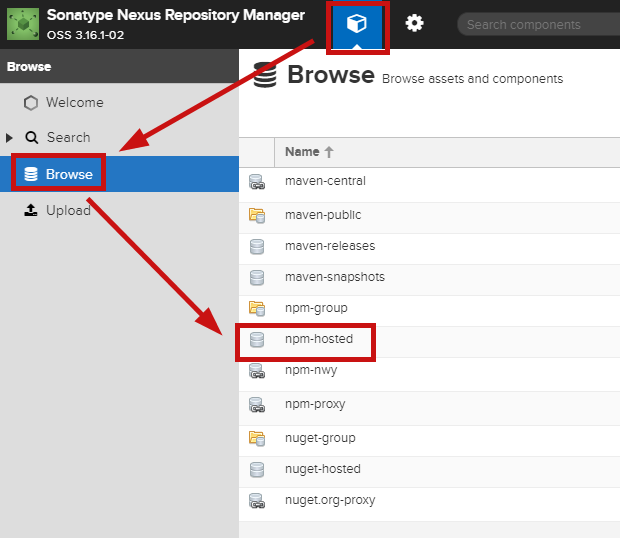Open server administration gear icon
Image resolution: width=620 pixels, height=538 pixels.
[x=414, y=23]
